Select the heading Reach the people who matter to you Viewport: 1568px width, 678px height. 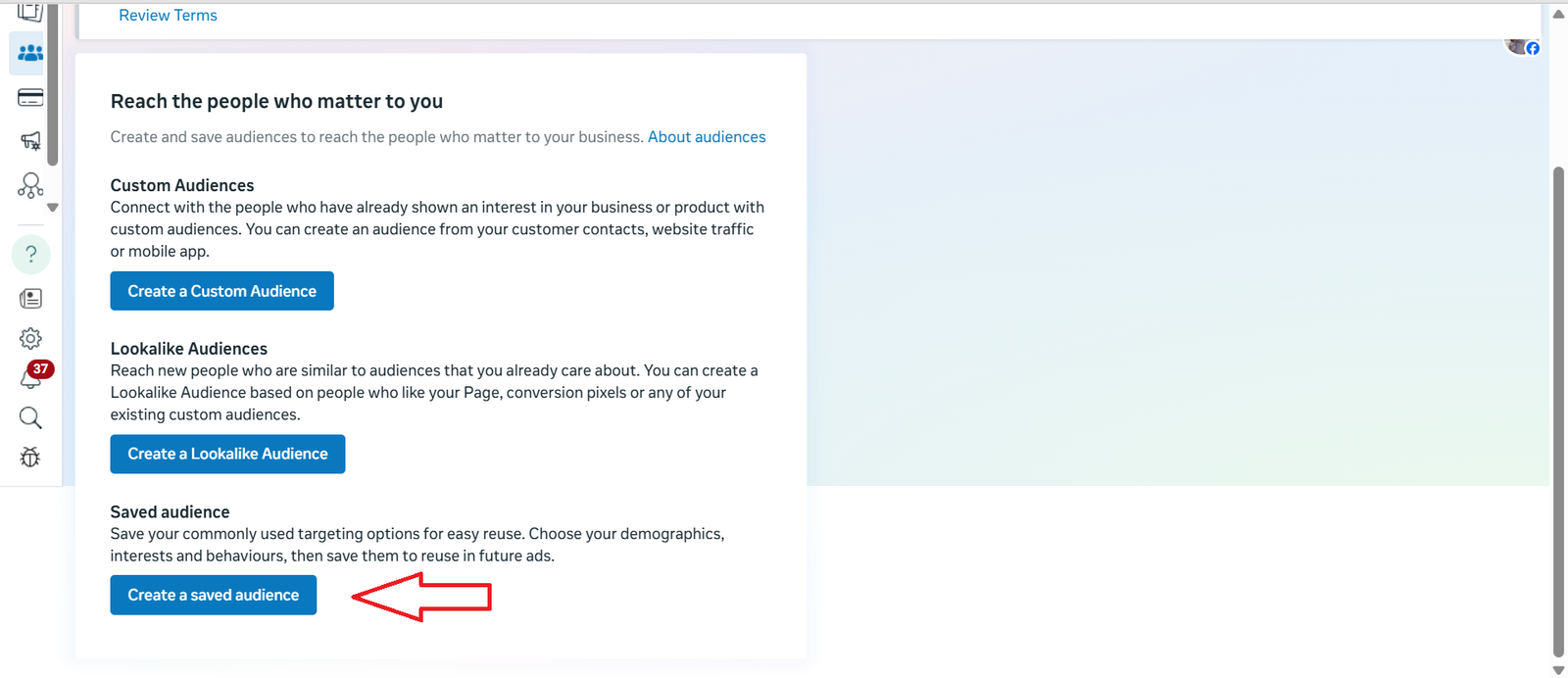(276, 102)
